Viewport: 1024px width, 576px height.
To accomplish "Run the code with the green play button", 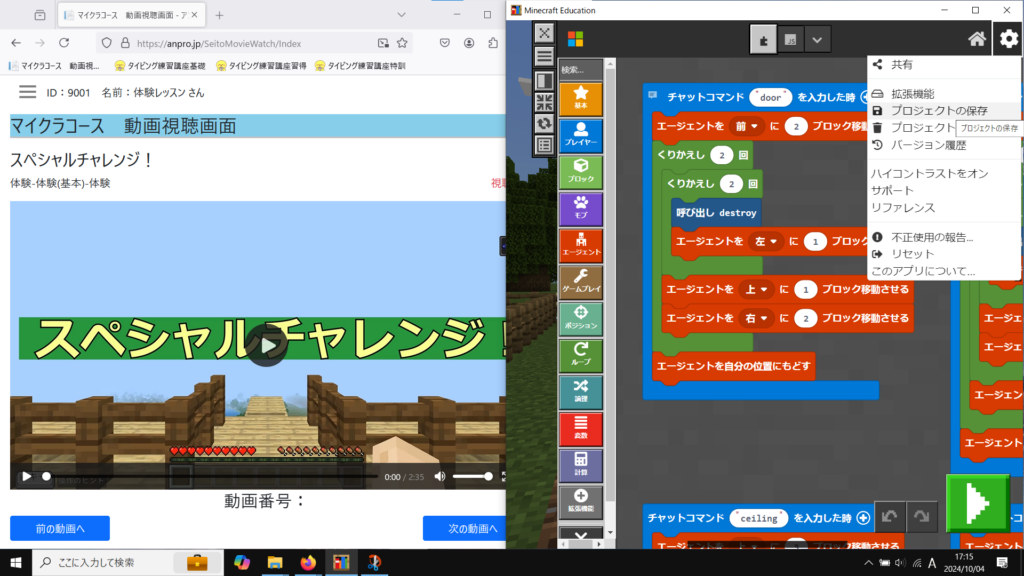I will click(977, 504).
